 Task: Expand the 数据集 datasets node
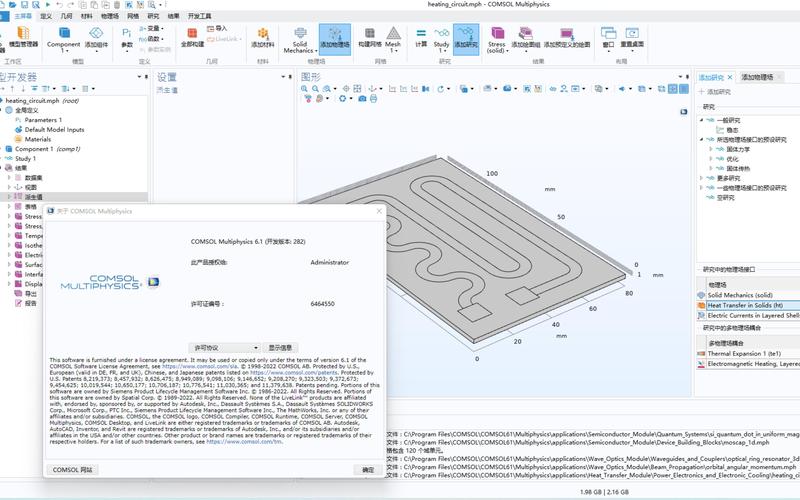tap(9, 178)
